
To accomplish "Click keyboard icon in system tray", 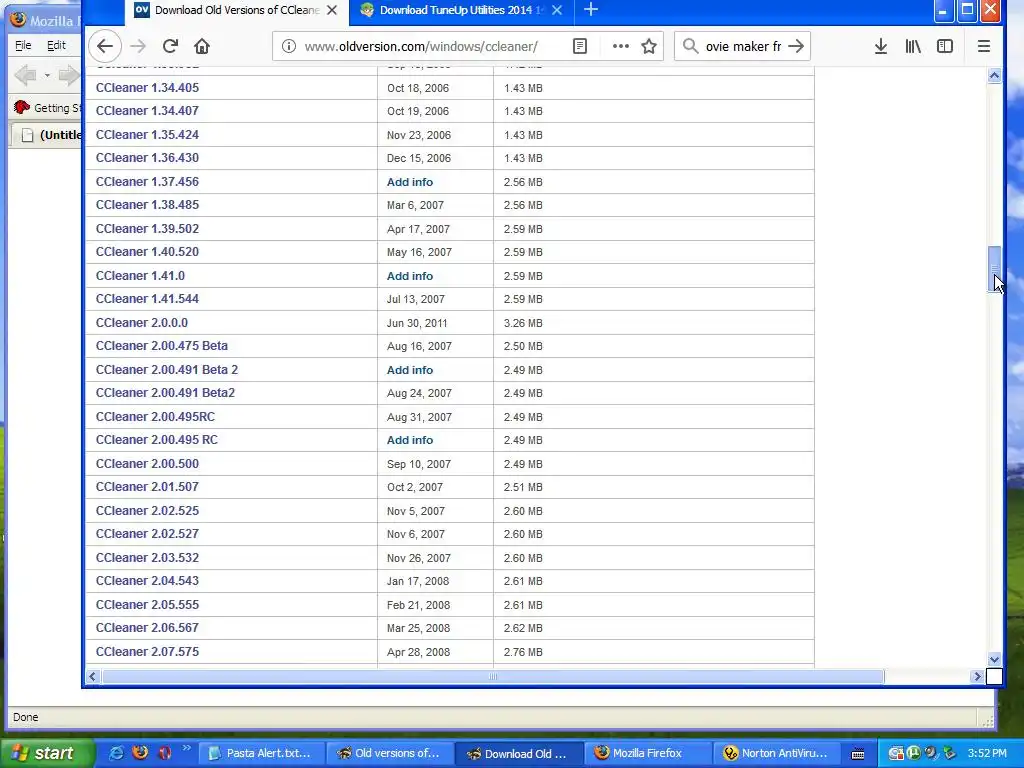I will pos(857,754).
